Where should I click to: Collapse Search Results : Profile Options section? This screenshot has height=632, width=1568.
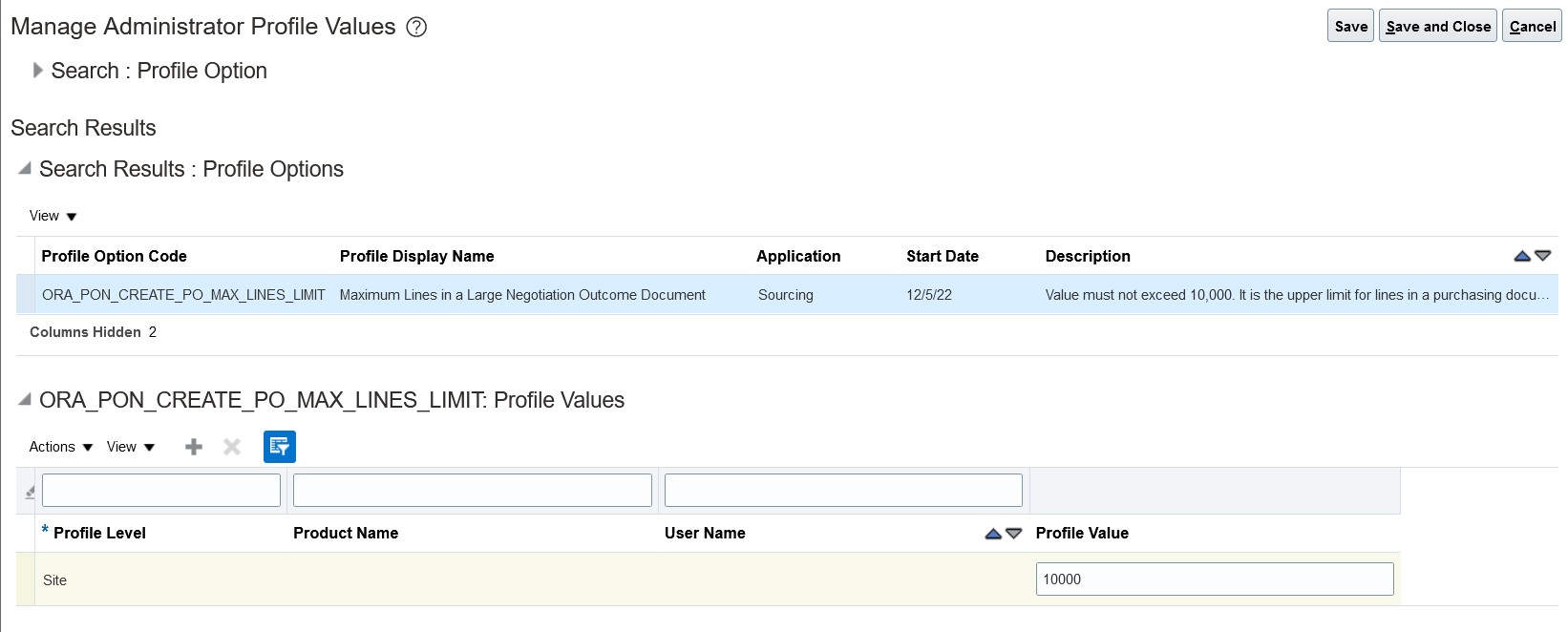click(25, 169)
